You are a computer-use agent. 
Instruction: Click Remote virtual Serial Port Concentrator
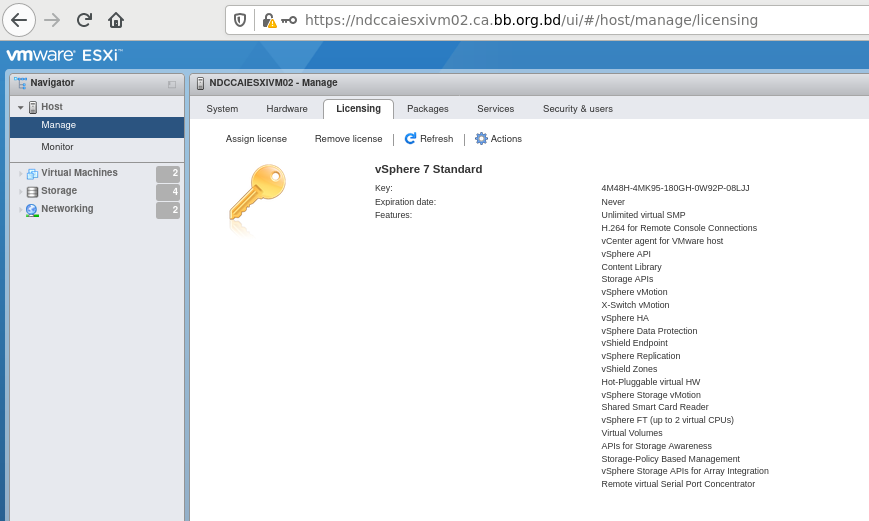[x=678, y=484]
